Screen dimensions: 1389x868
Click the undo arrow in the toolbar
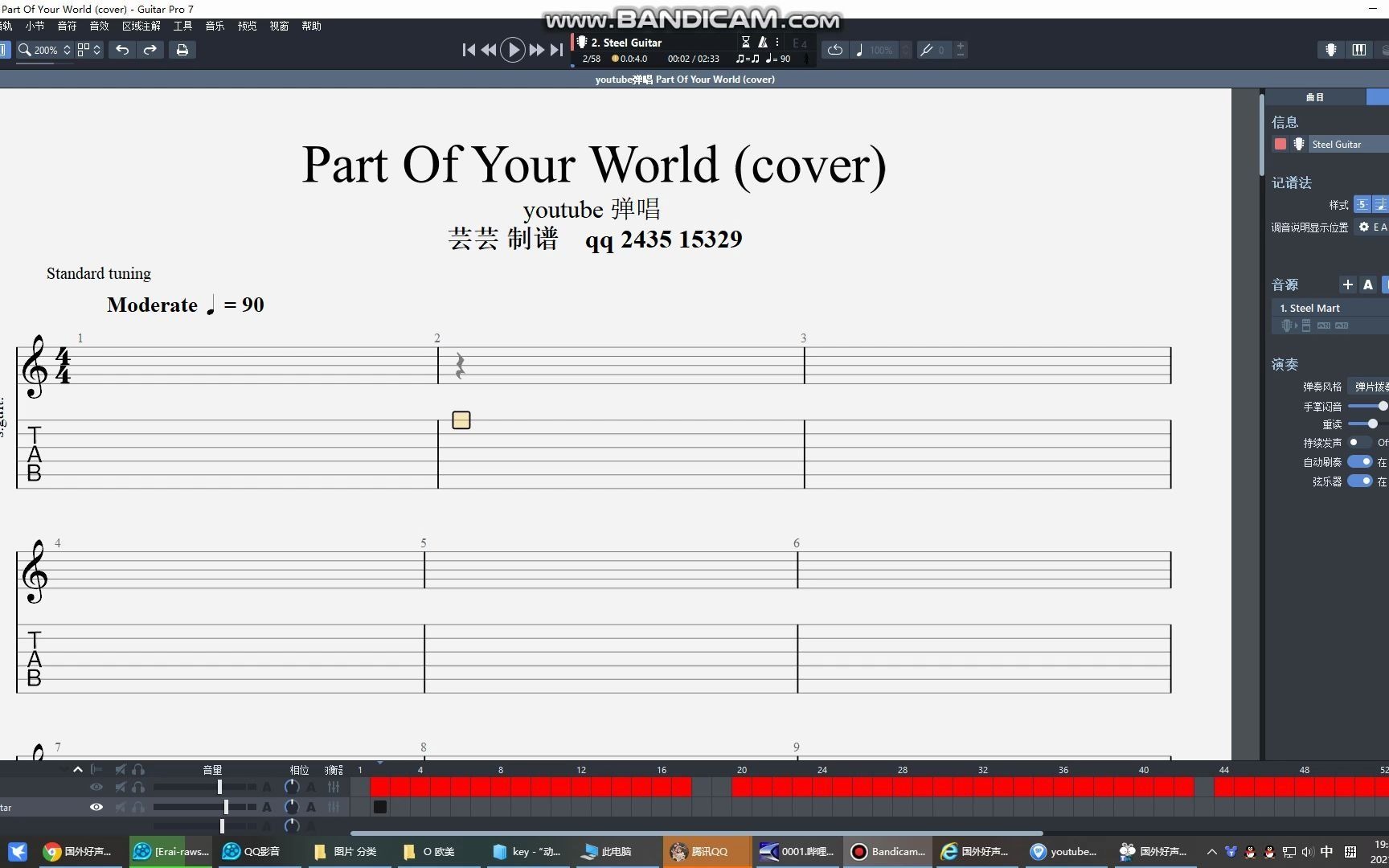tap(122, 50)
